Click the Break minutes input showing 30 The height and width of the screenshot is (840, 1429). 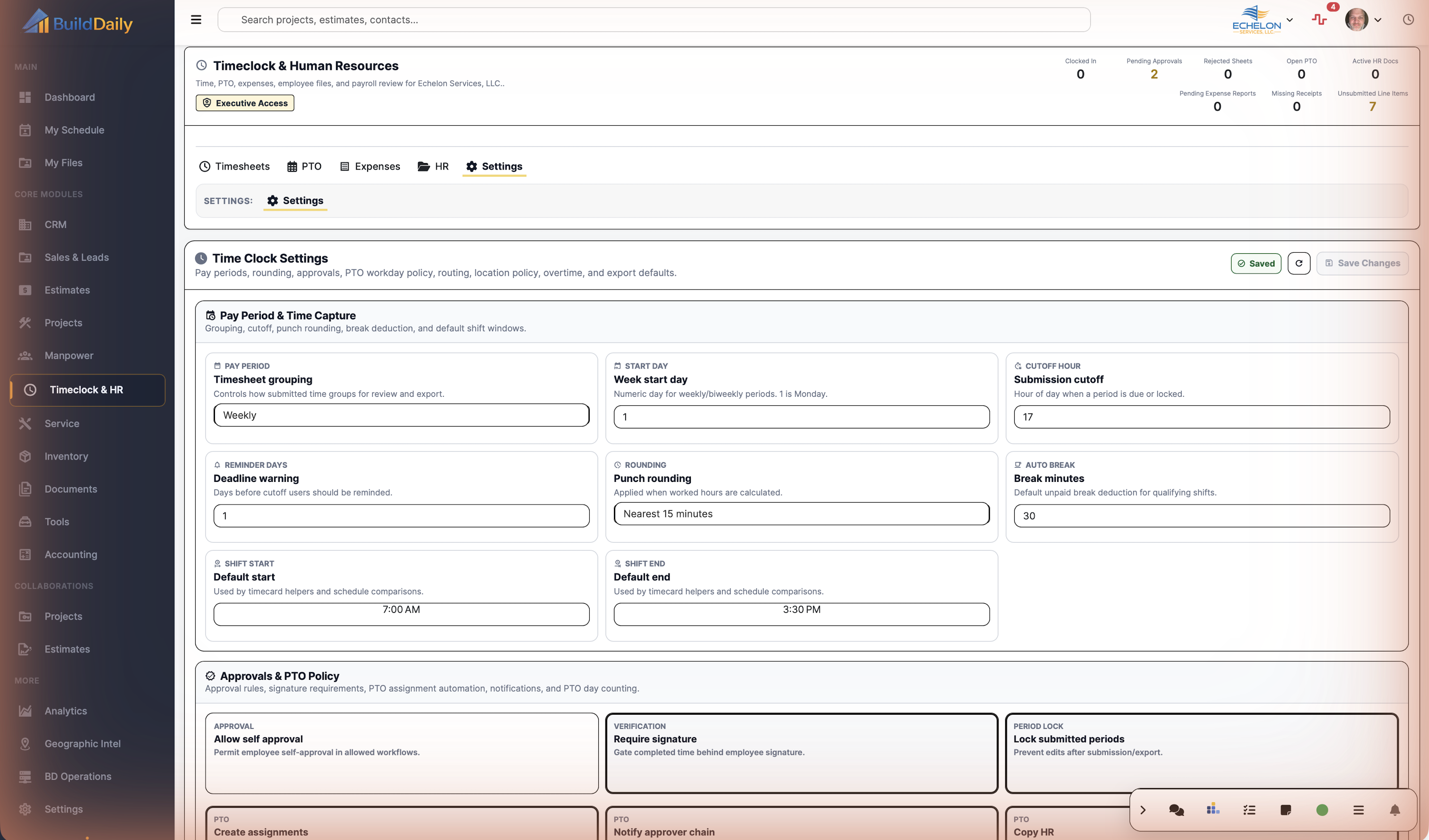pyautogui.click(x=1202, y=516)
